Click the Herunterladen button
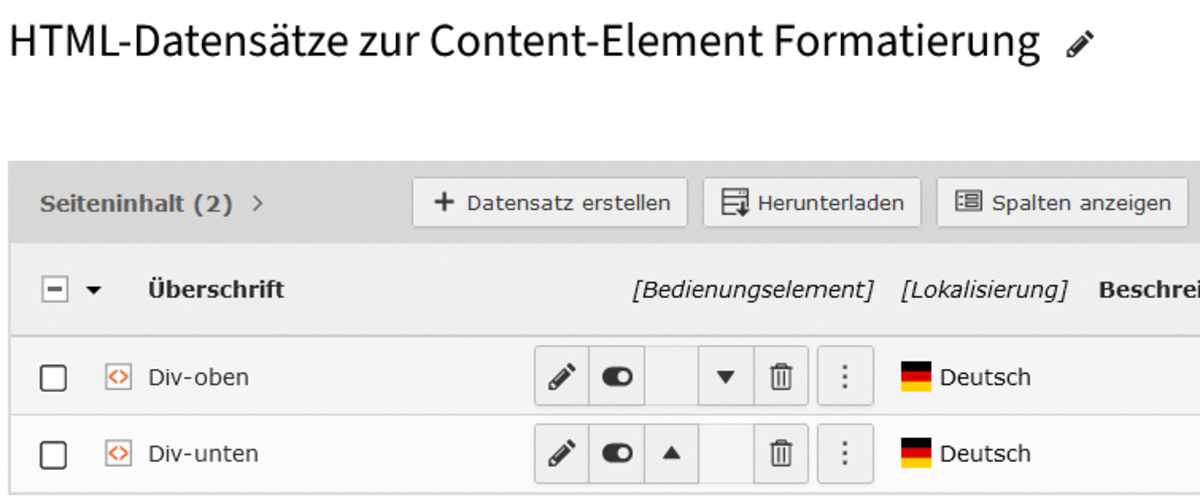1200x503 pixels. tap(812, 203)
